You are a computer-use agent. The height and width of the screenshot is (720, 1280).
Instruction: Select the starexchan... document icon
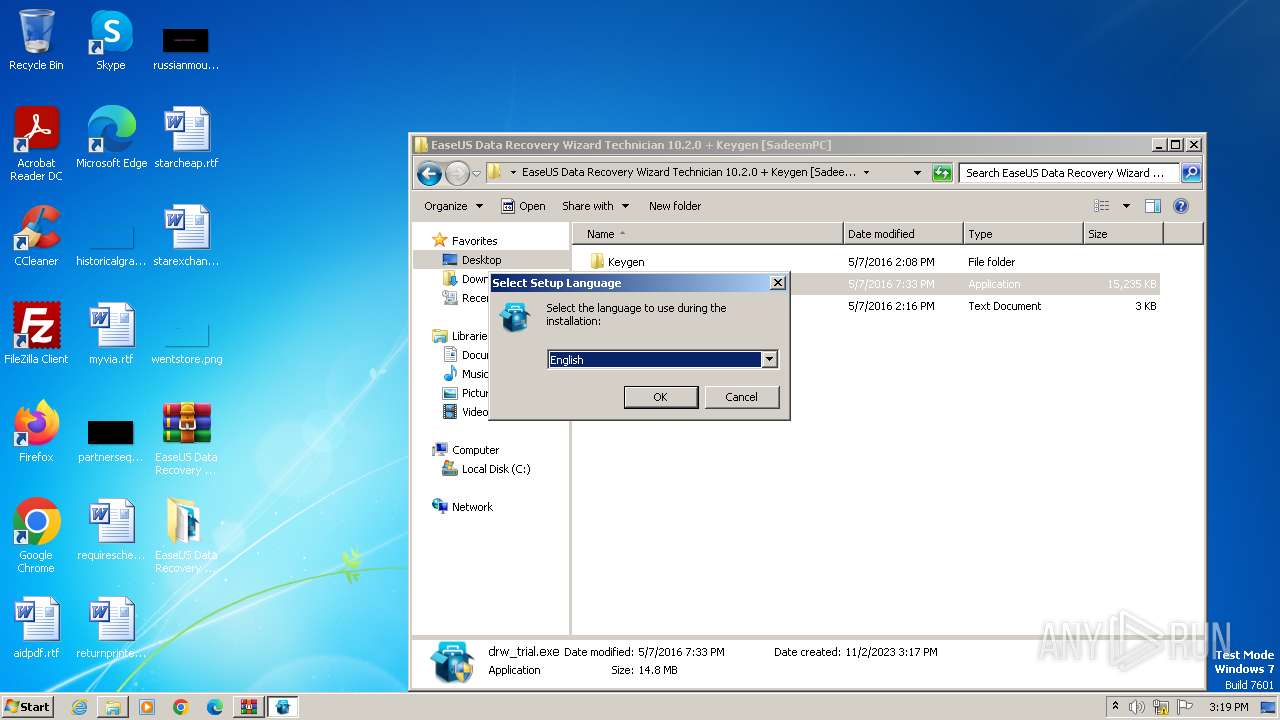[x=186, y=236]
